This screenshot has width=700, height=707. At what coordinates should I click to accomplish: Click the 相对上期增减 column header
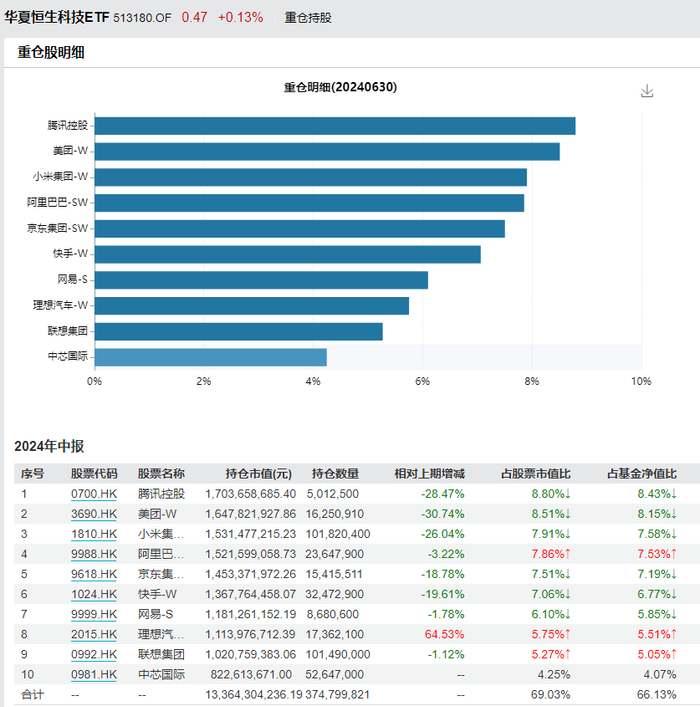(x=429, y=474)
